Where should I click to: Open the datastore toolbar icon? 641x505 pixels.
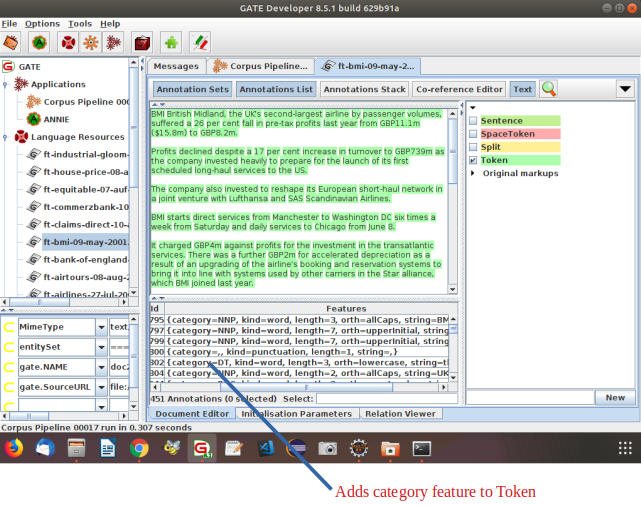(x=142, y=43)
